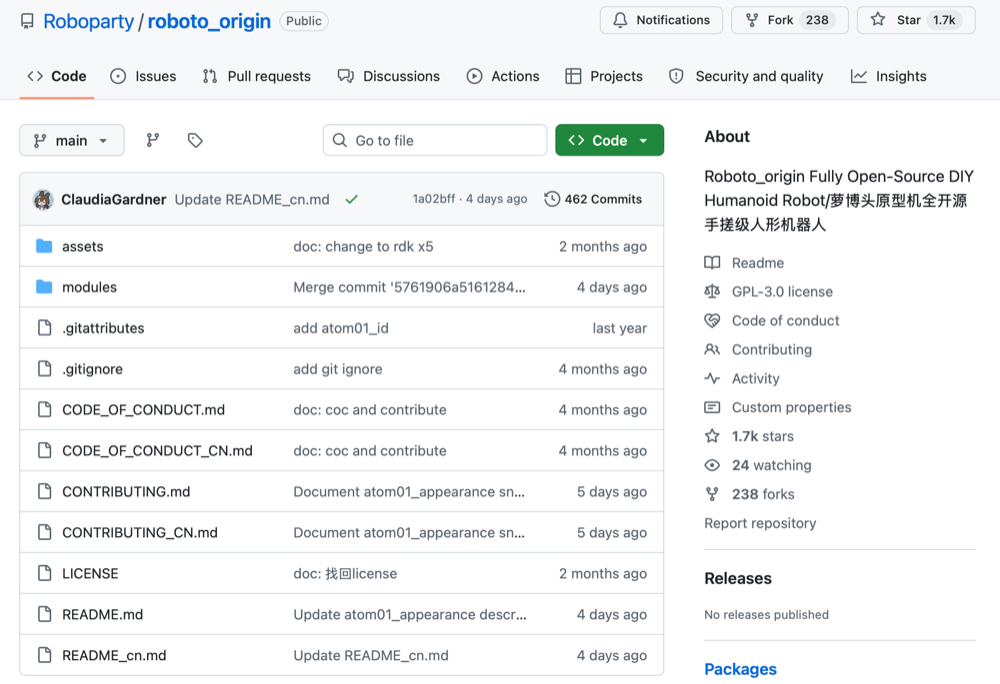Click the file icon for .gitignore
This screenshot has width=1000, height=684.
click(45, 368)
